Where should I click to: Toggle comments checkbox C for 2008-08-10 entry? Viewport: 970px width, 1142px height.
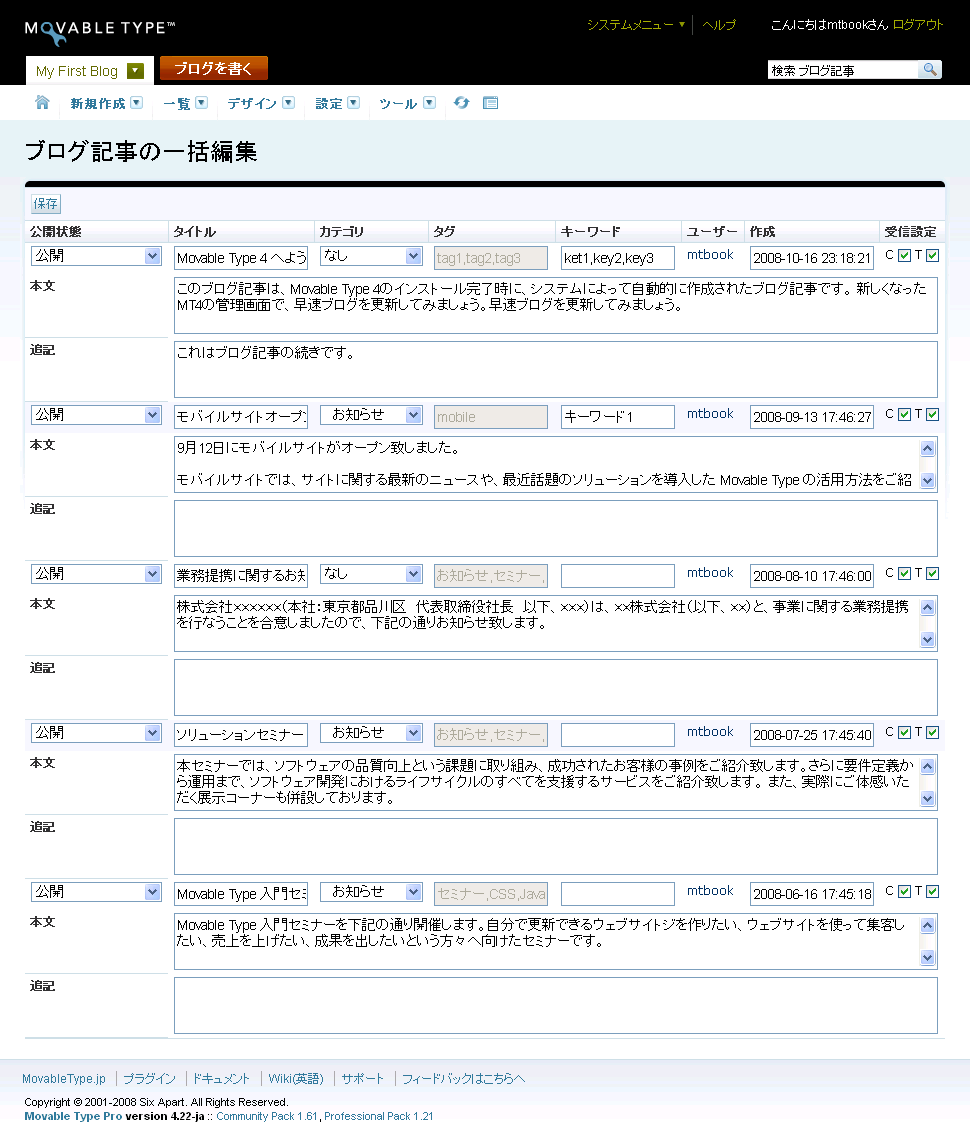(904, 574)
